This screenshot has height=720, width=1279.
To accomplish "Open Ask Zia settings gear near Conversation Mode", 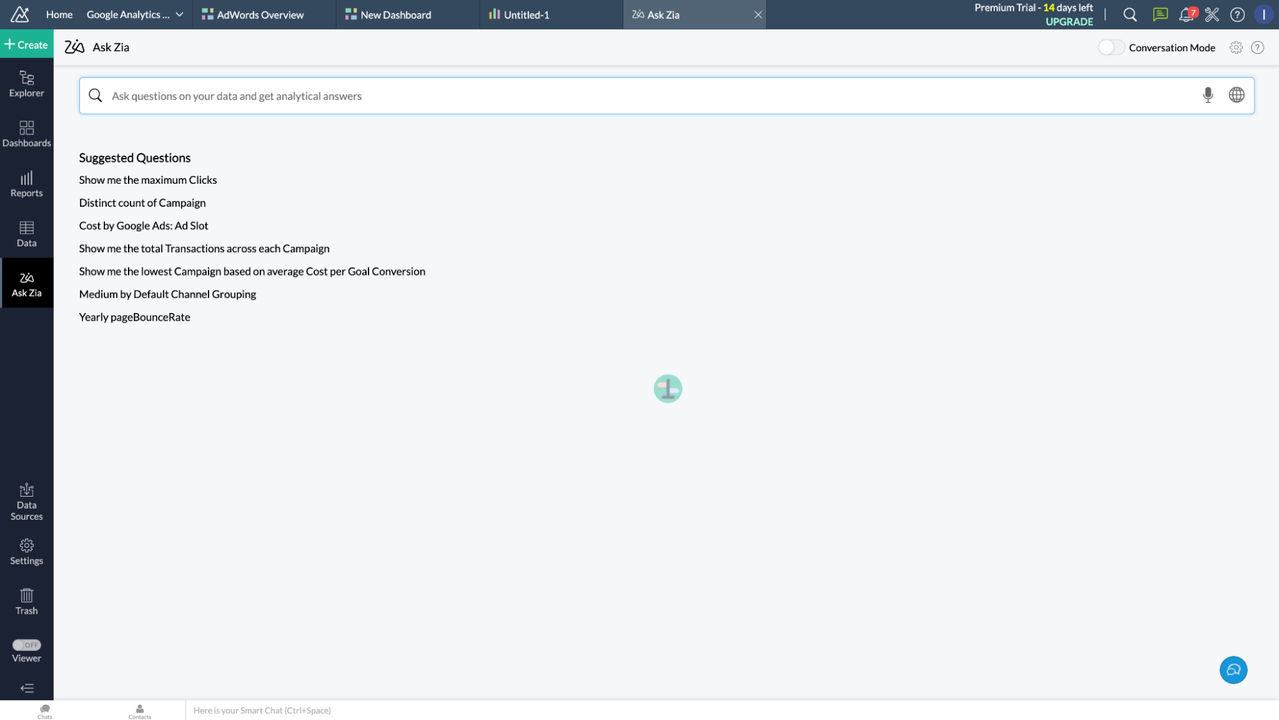I will tap(1235, 47).
